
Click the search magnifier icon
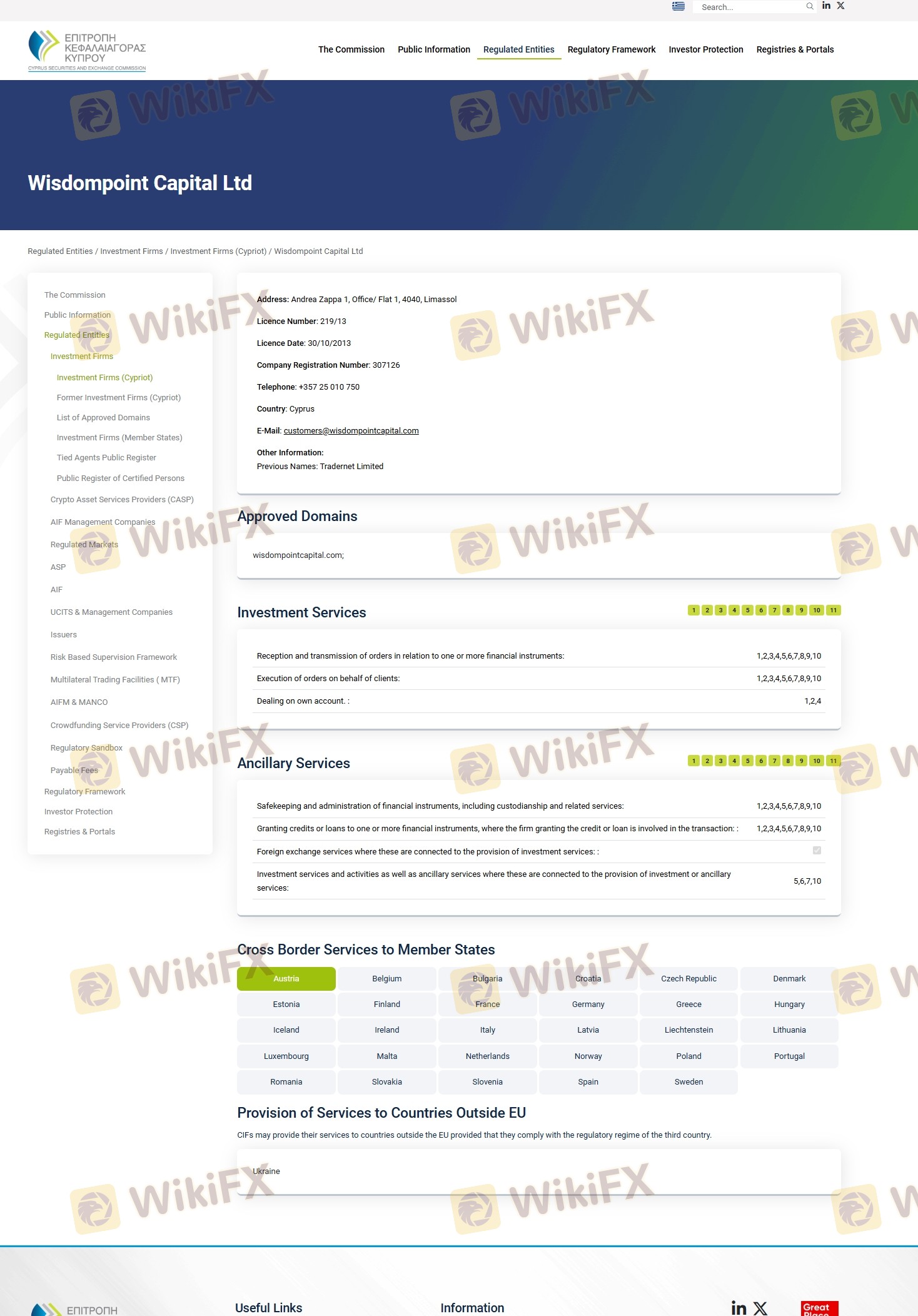[x=810, y=6]
